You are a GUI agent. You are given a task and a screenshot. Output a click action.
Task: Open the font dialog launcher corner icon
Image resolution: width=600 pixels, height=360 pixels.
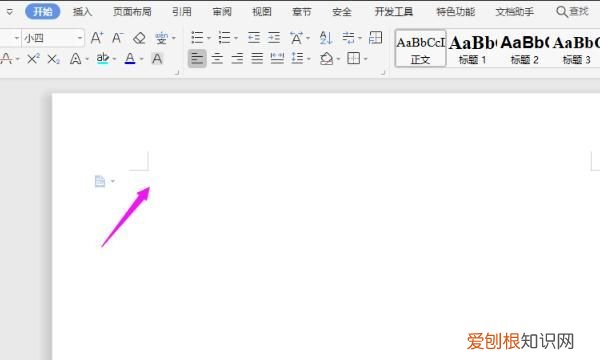click(177, 72)
